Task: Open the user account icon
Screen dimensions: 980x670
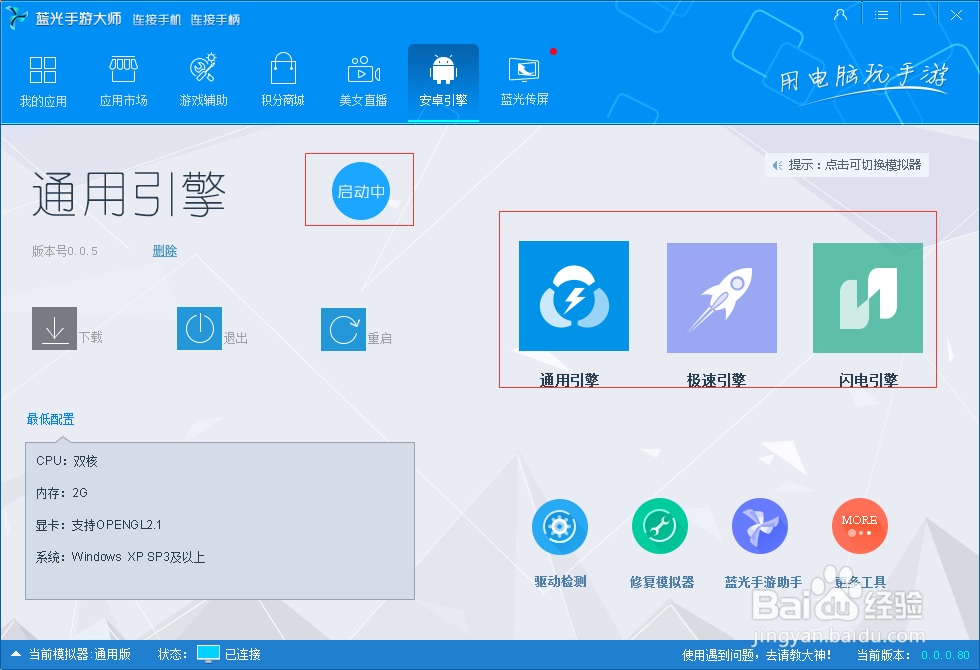Action: [841, 15]
